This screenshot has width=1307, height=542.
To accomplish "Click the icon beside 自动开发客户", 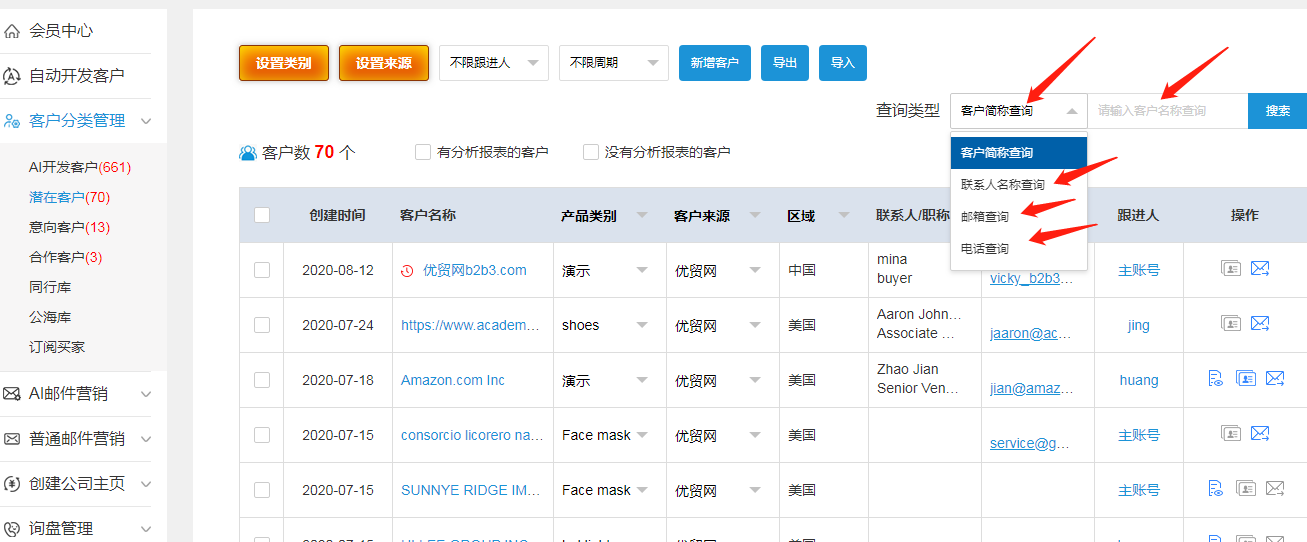I will [x=12, y=76].
